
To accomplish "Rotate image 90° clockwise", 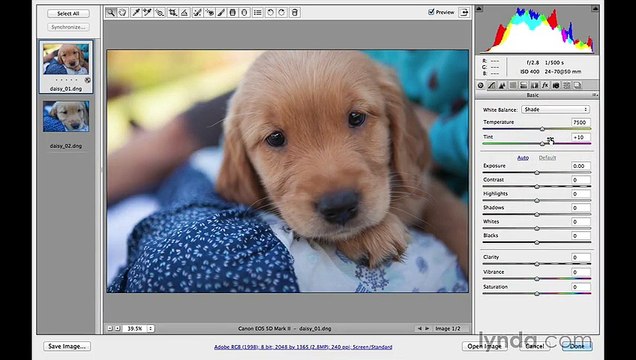I will tap(282, 13).
